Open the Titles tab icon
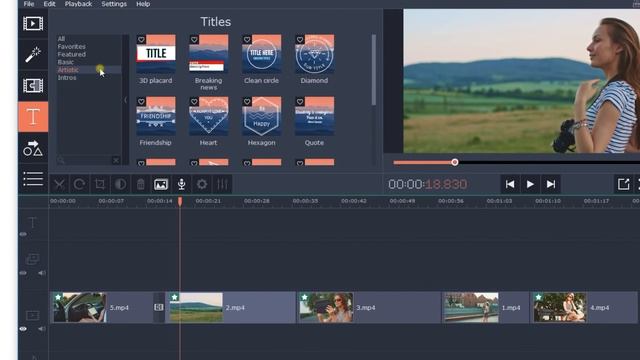This screenshot has width=640, height=360. click(33, 117)
